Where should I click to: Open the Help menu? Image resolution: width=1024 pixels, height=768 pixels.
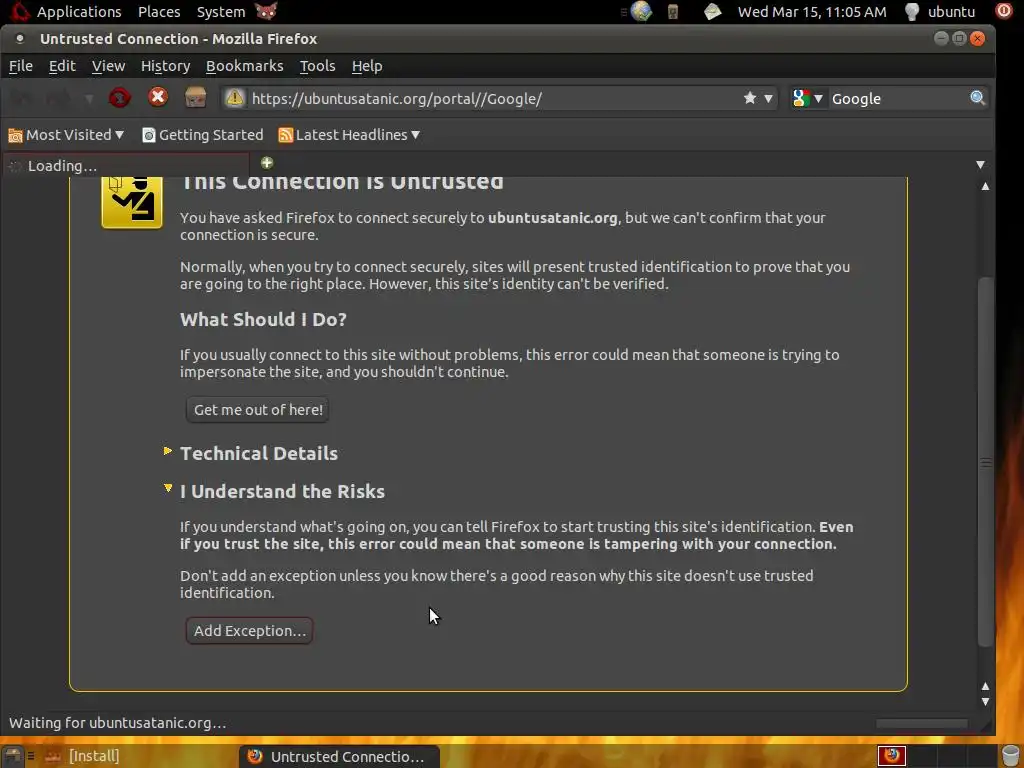(x=366, y=66)
